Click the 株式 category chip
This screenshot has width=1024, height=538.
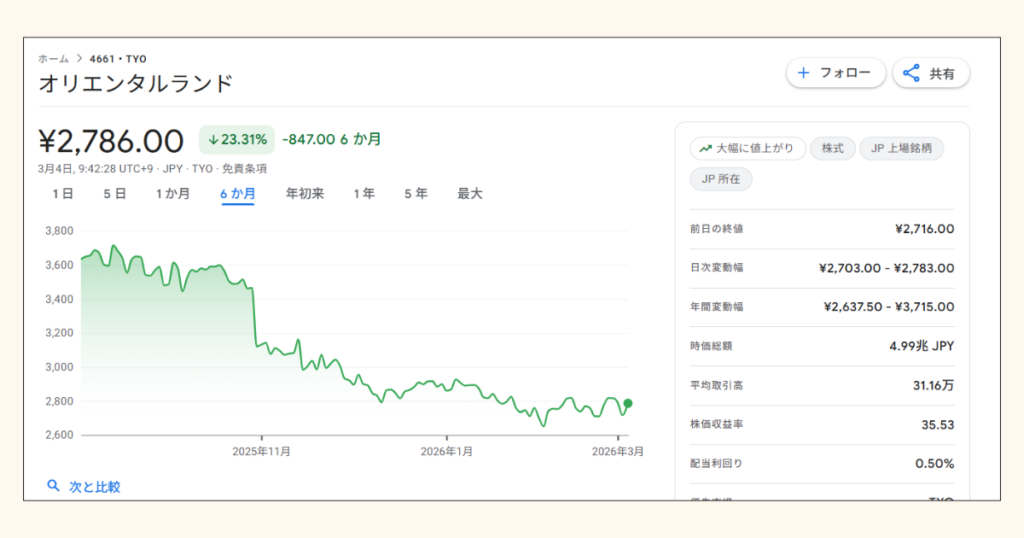click(832, 149)
